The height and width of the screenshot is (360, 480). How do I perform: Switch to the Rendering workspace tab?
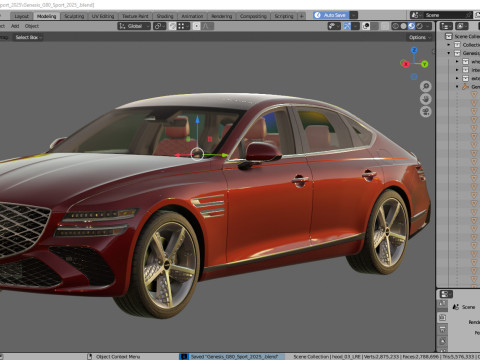point(221,16)
